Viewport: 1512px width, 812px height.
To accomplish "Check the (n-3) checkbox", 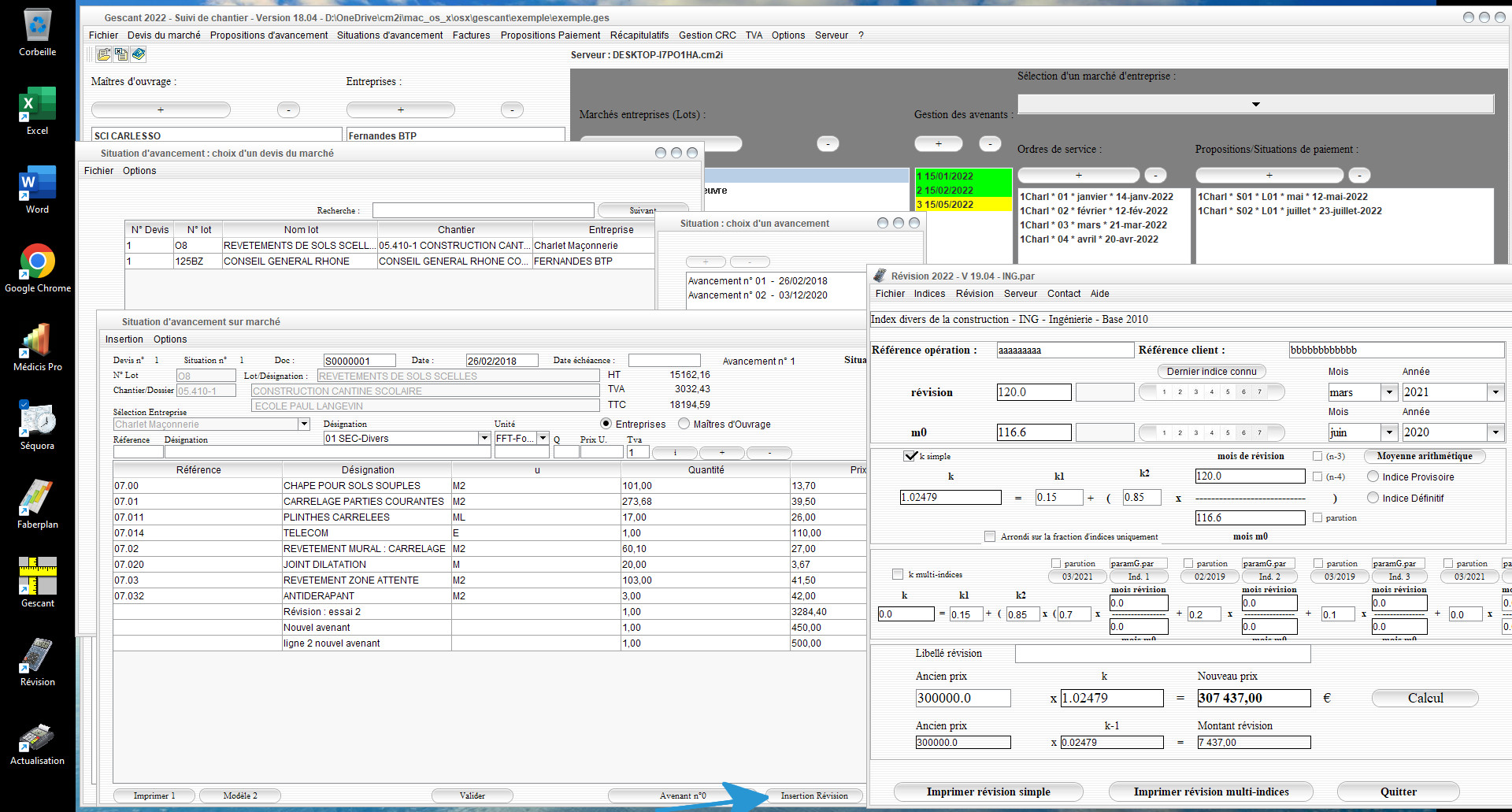I will tap(1317, 456).
